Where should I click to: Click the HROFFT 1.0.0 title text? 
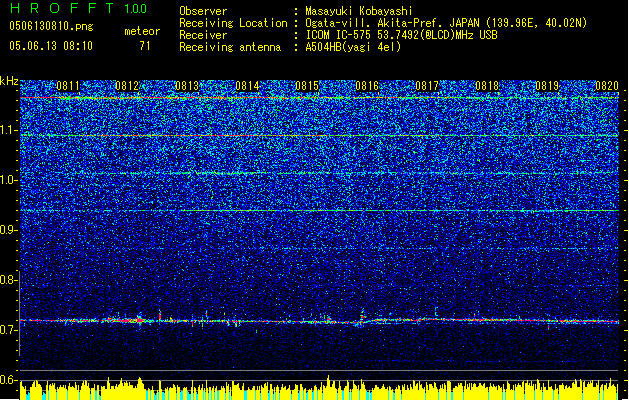tap(78, 8)
